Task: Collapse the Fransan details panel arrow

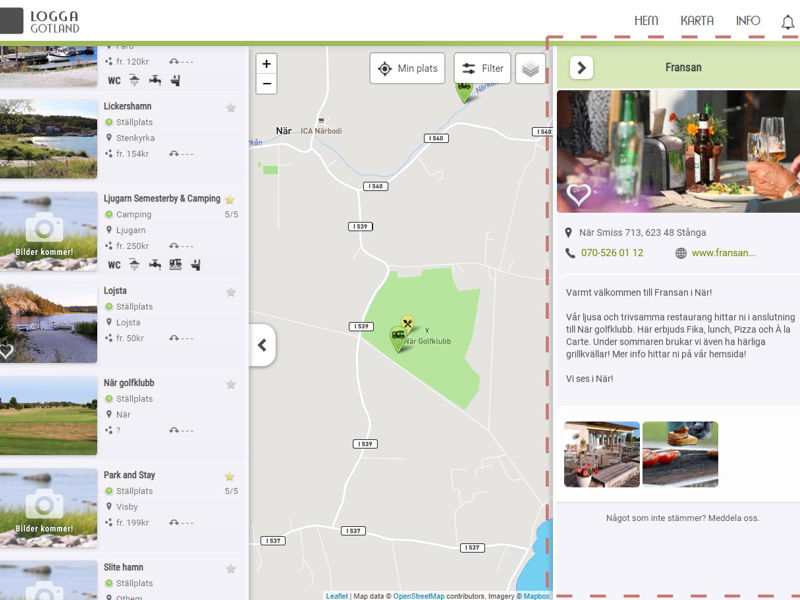Action: (581, 67)
